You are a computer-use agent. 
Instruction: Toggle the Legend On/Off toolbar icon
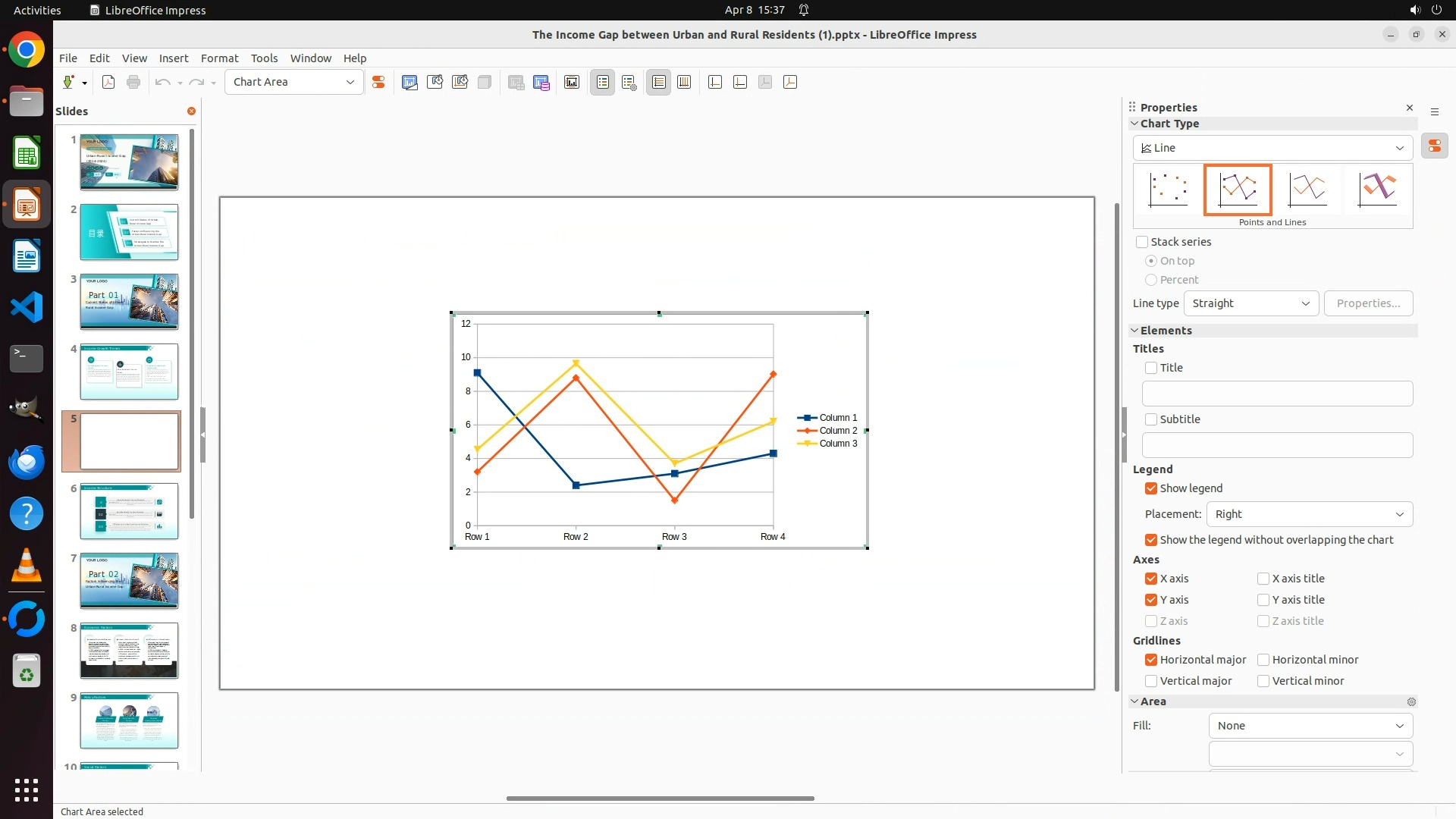[603, 82]
